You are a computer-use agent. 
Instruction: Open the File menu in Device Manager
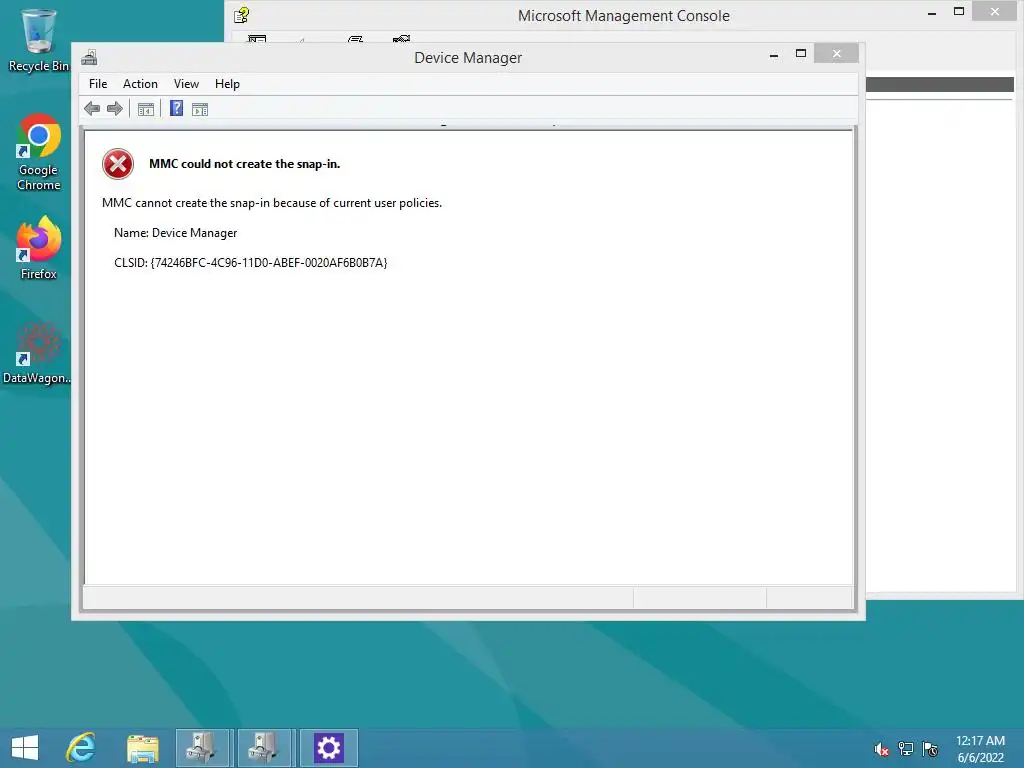click(98, 84)
